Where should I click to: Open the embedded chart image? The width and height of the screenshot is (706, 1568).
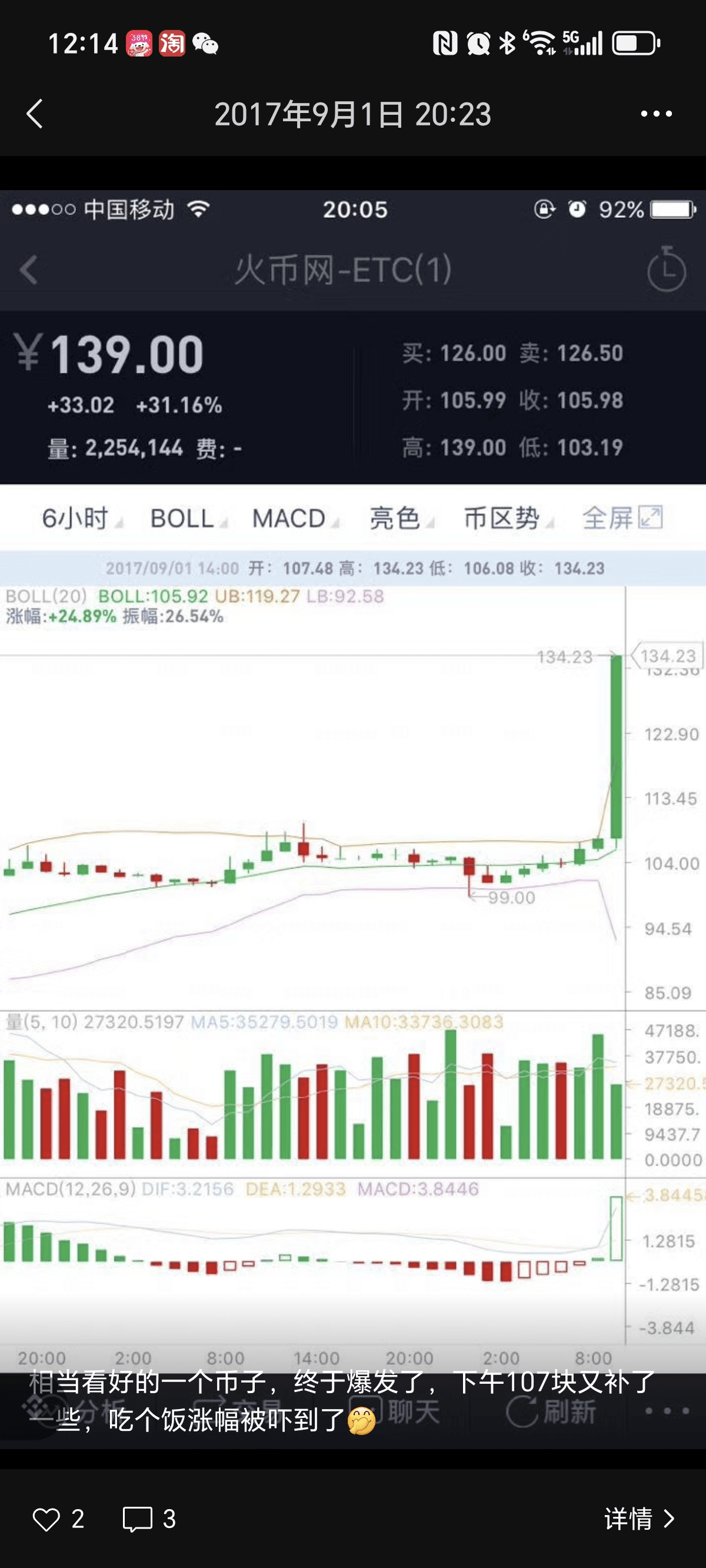(x=353, y=819)
